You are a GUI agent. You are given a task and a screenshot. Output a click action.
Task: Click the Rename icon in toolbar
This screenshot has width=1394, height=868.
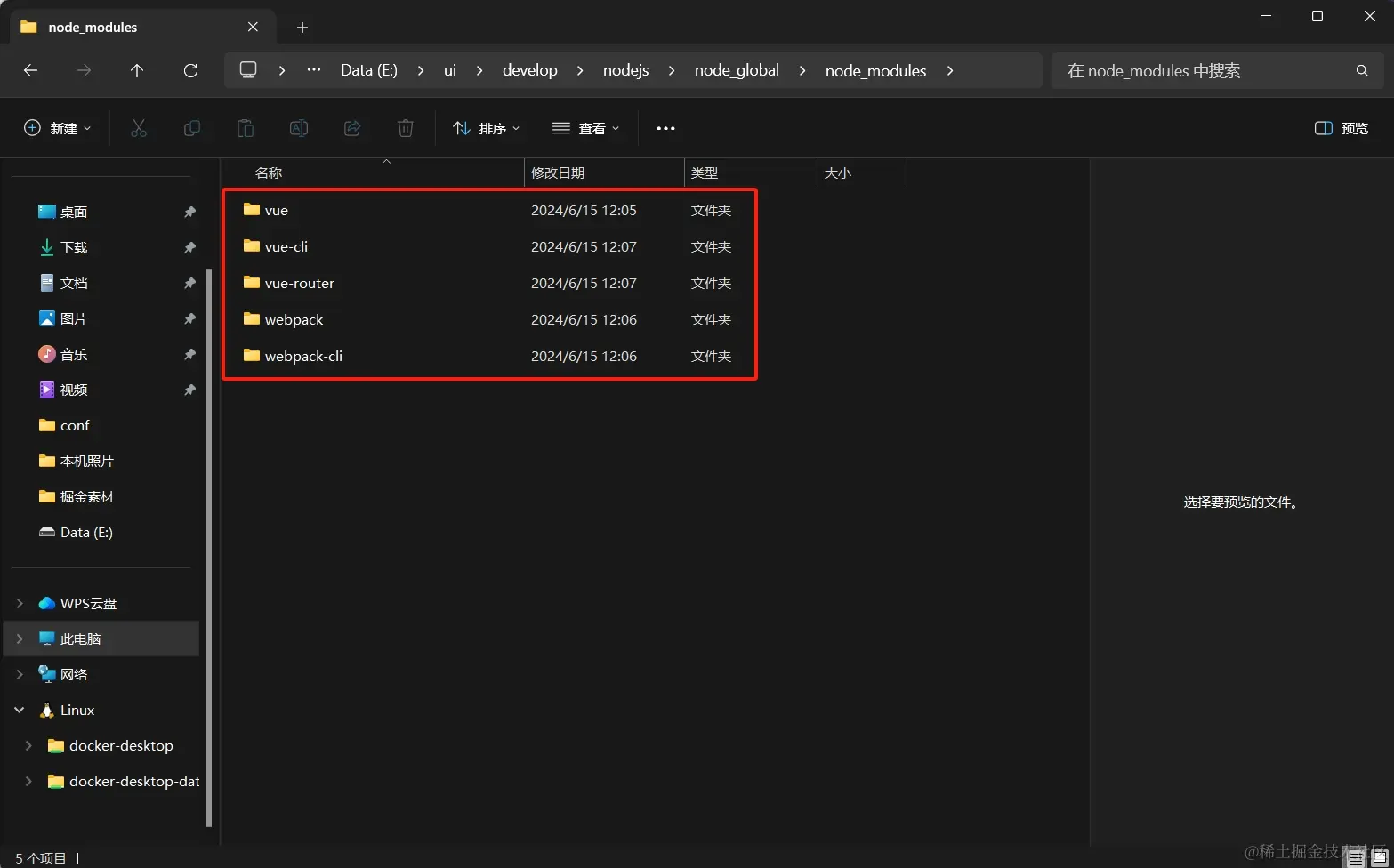299,128
